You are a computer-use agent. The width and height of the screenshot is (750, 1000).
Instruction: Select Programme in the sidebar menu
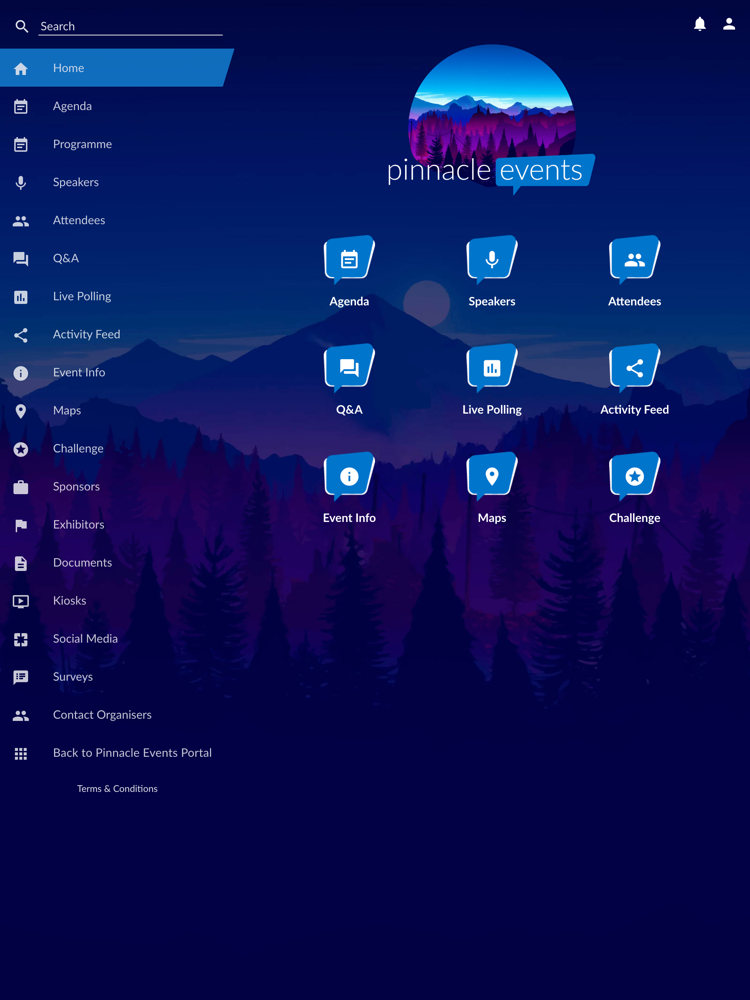pos(115,144)
